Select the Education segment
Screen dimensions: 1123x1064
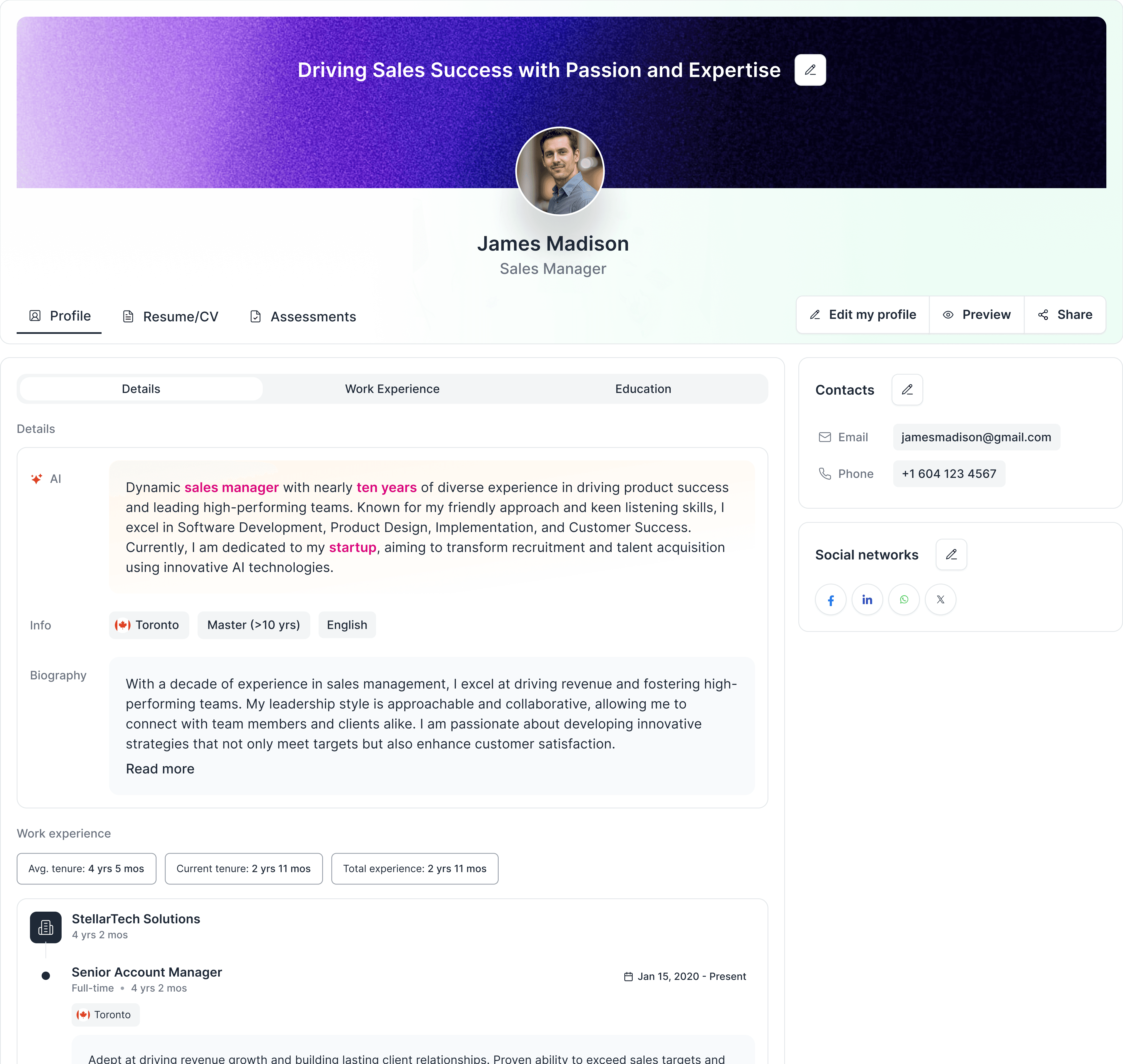point(643,389)
